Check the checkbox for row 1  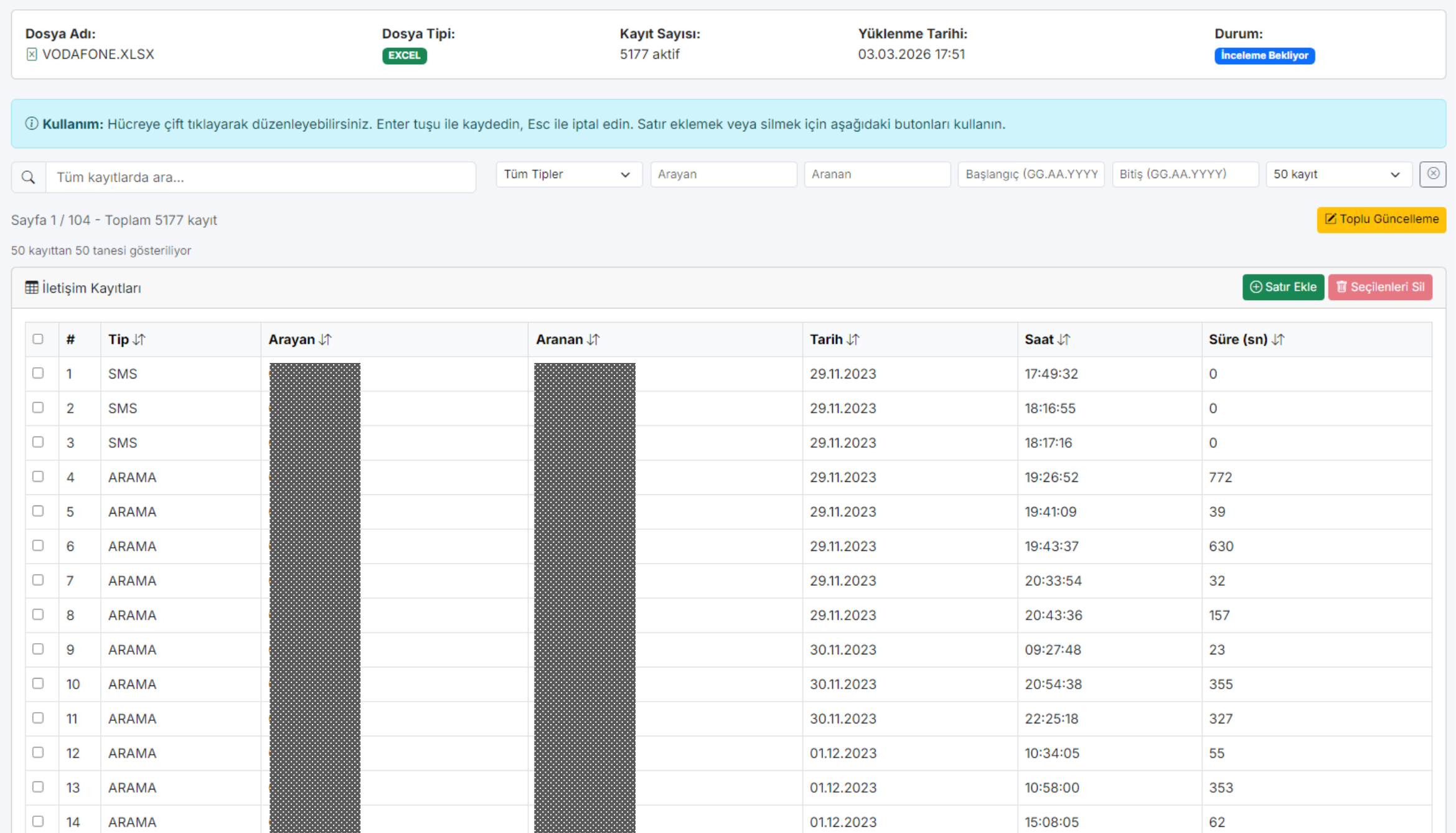[x=38, y=373]
